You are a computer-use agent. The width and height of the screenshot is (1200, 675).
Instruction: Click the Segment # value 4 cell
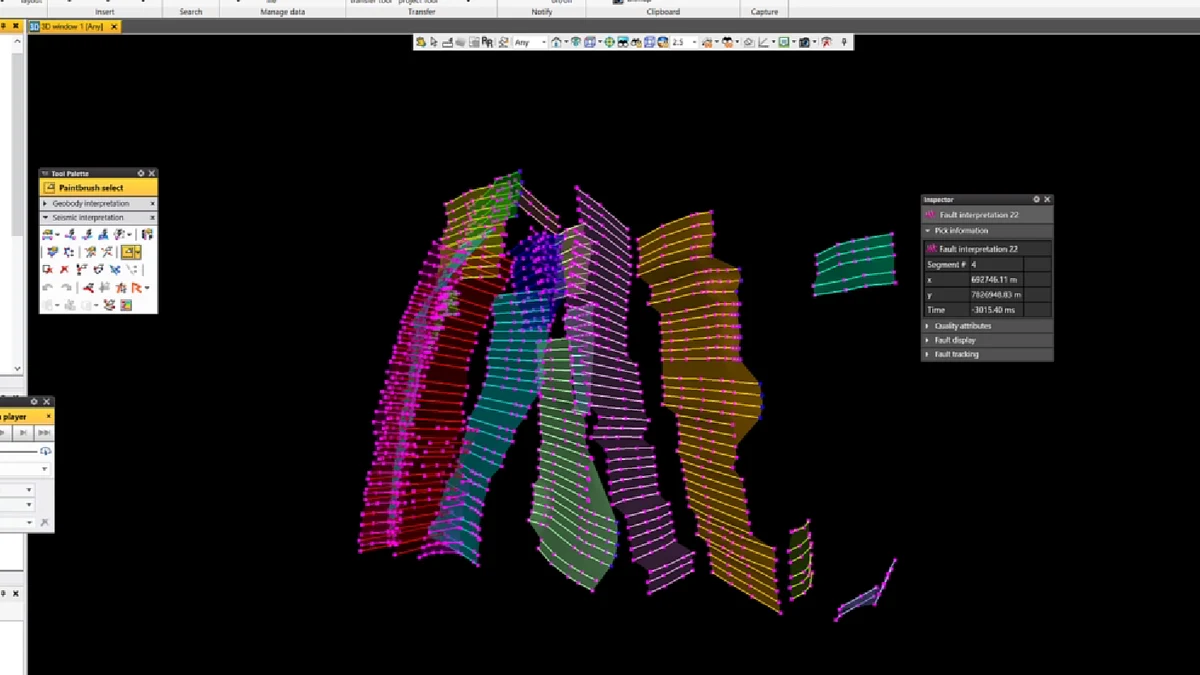click(997, 265)
